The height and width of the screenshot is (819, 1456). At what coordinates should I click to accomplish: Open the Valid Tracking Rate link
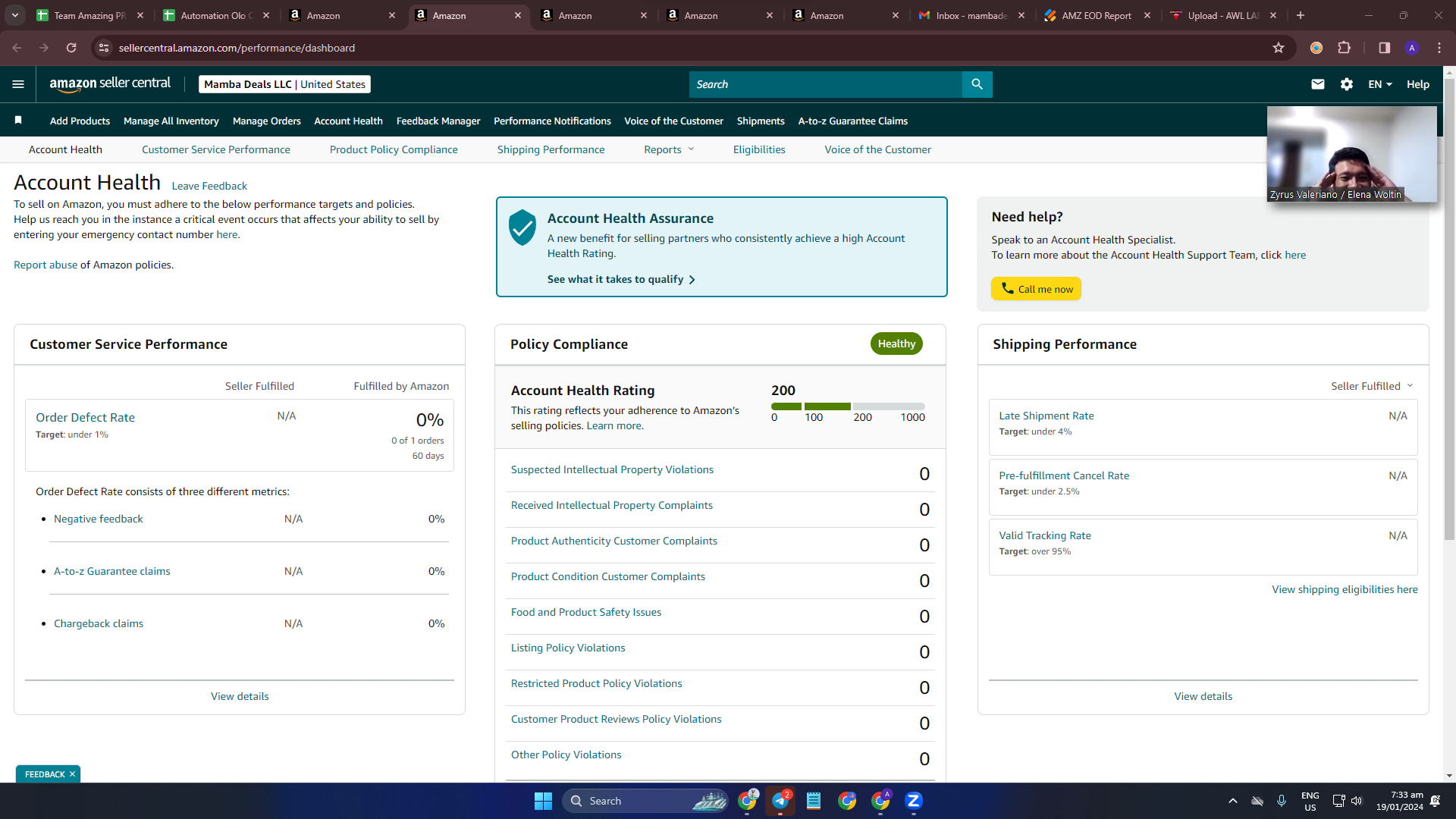(x=1045, y=535)
